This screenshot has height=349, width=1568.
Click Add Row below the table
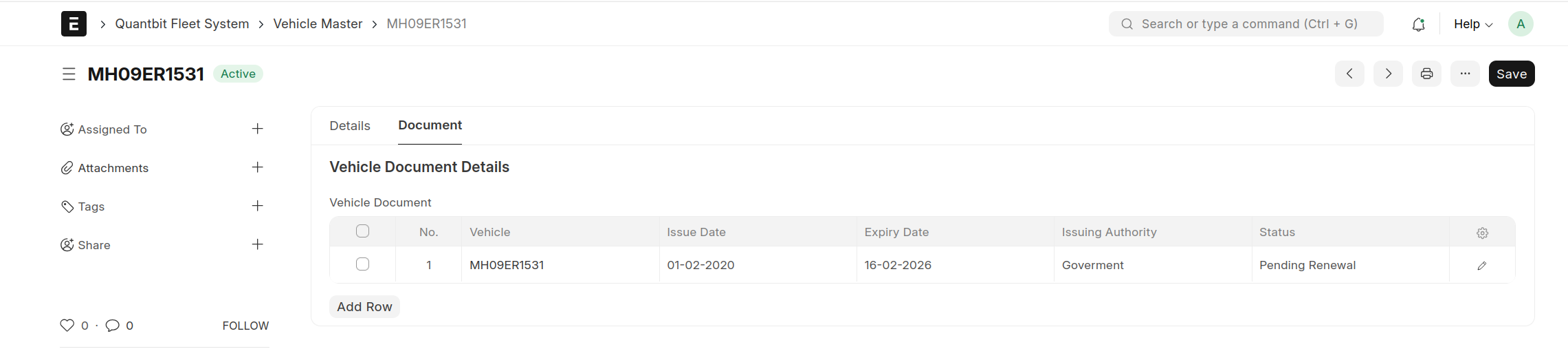[364, 307]
